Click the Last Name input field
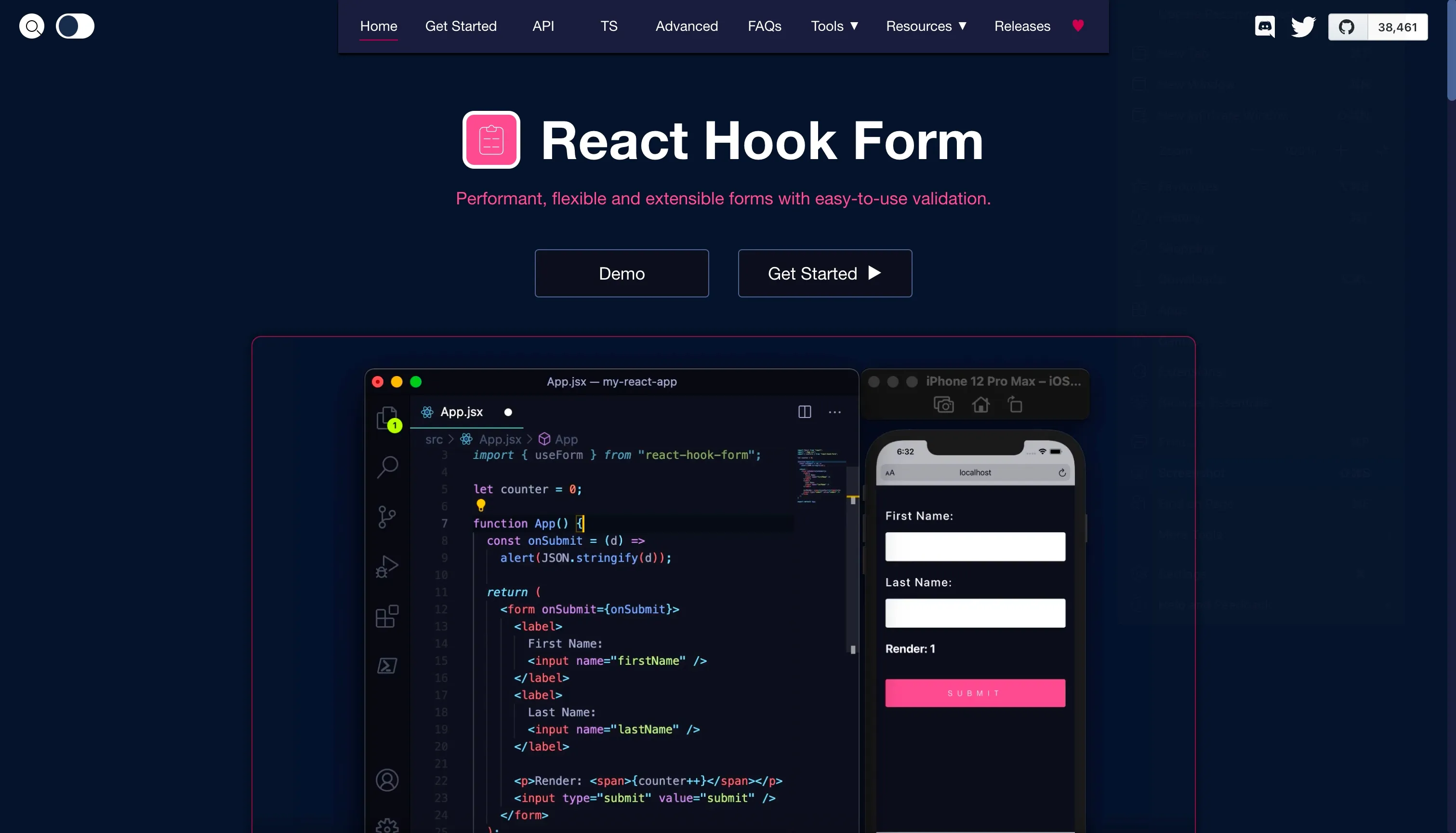This screenshot has width=1456, height=833. (975, 613)
